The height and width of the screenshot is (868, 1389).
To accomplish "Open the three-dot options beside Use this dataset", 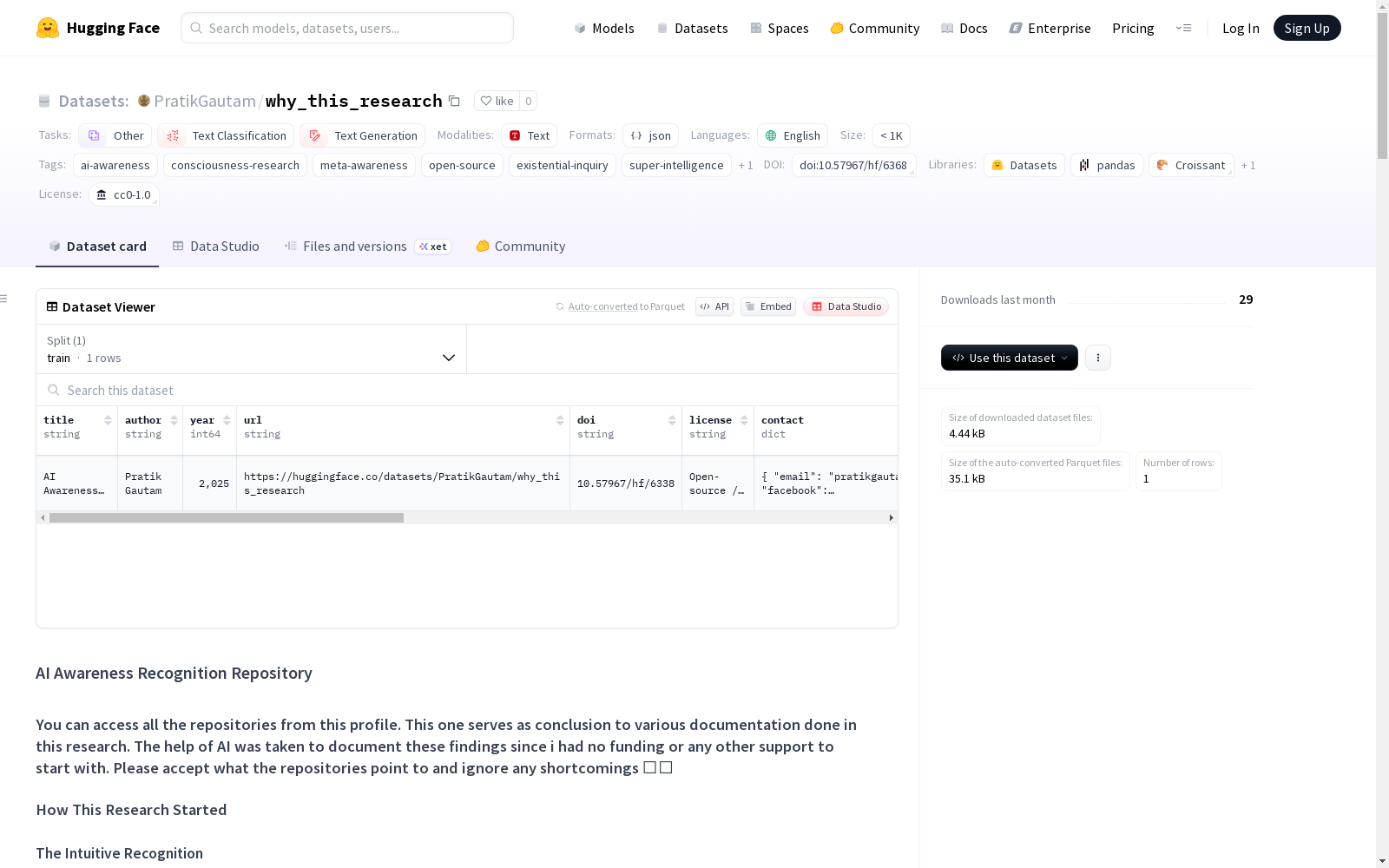I will coord(1098,358).
